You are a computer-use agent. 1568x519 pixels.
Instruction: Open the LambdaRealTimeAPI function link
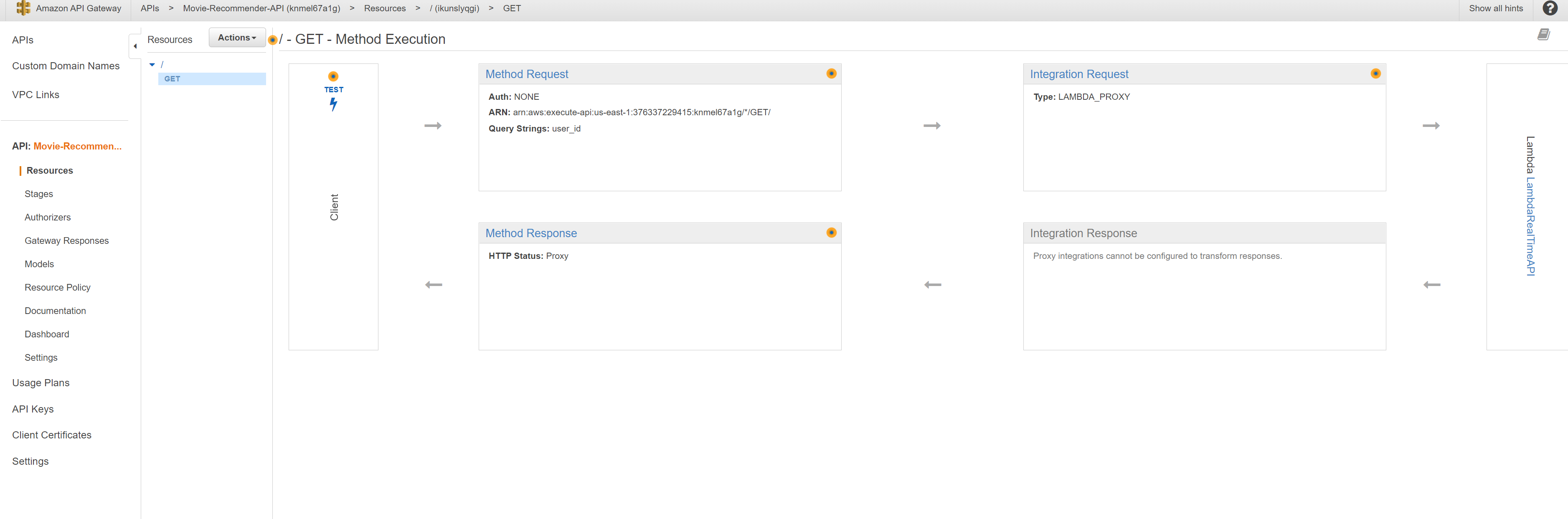(x=1530, y=226)
